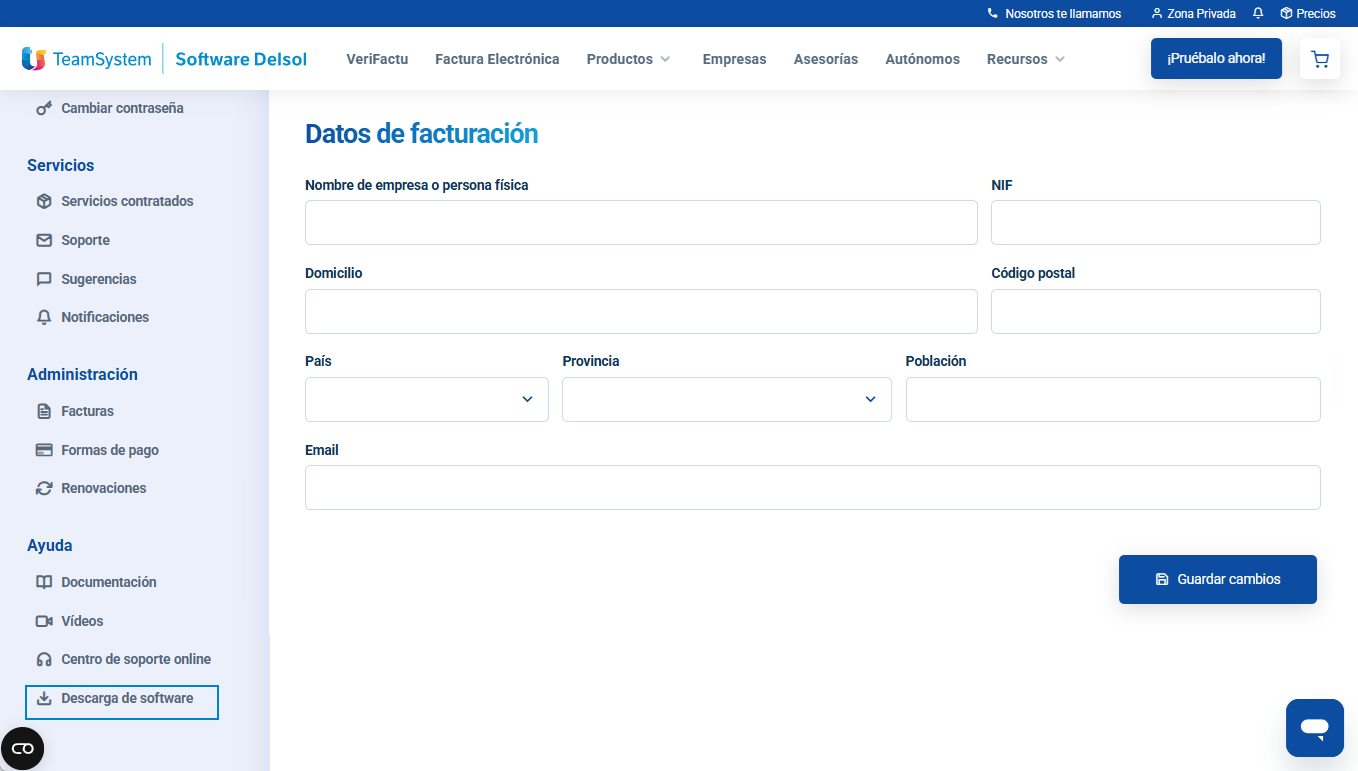This screenshot has width=1358, height=771.
Task: Click the cube icon beside Precios
Action: (x=1286, y=14)
